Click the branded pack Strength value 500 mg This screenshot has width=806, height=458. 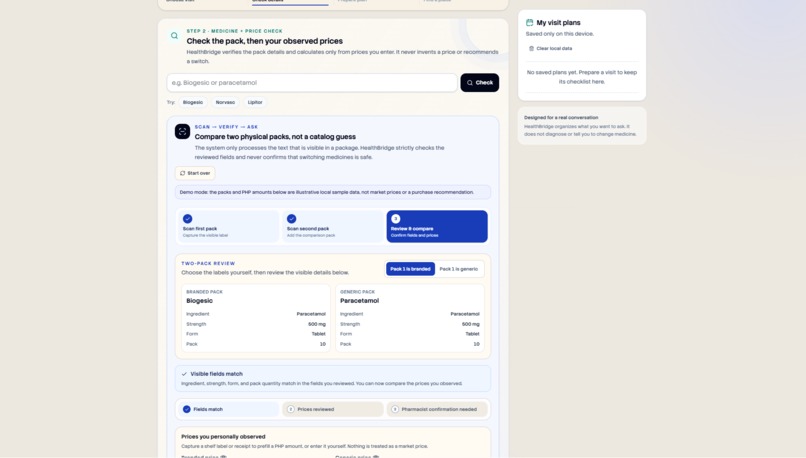point(317,324)
